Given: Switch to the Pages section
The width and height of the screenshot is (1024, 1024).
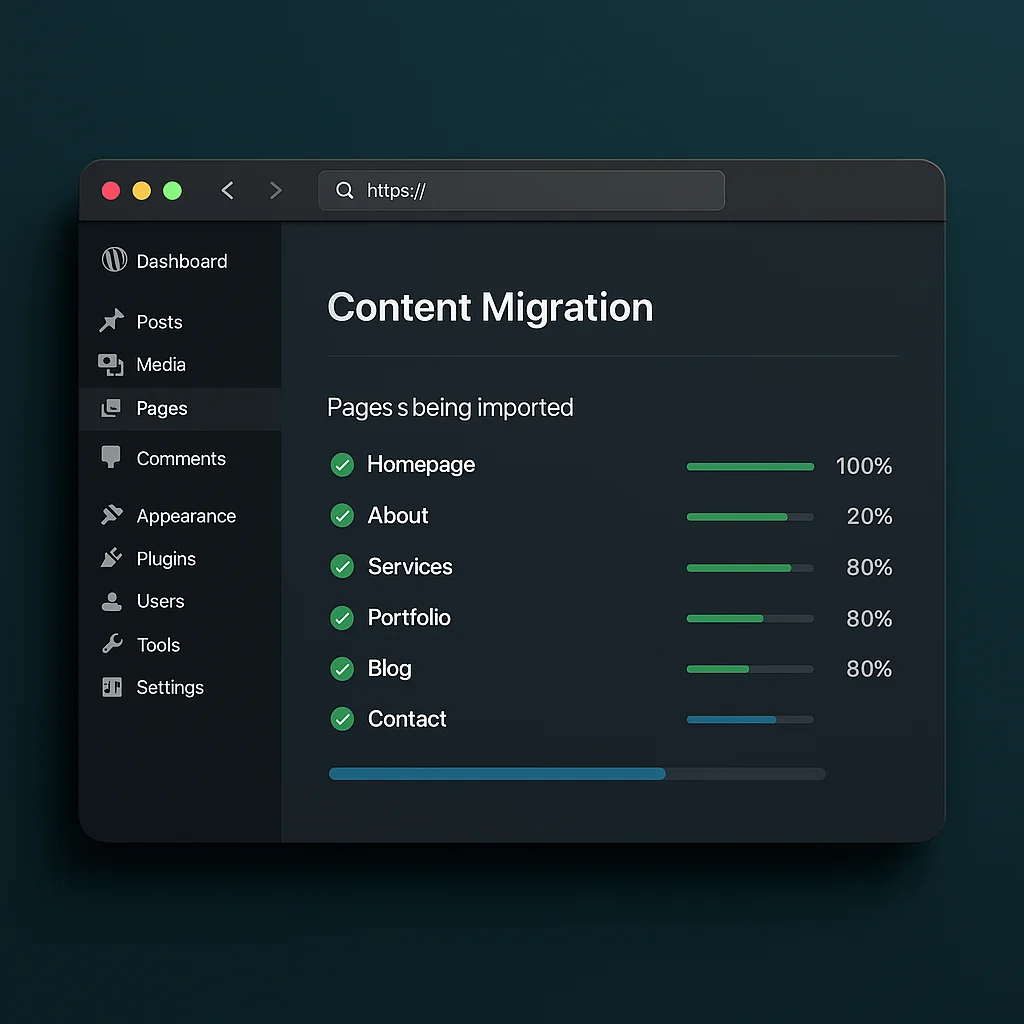Looking at the screenshot, I should pos(163,408).
